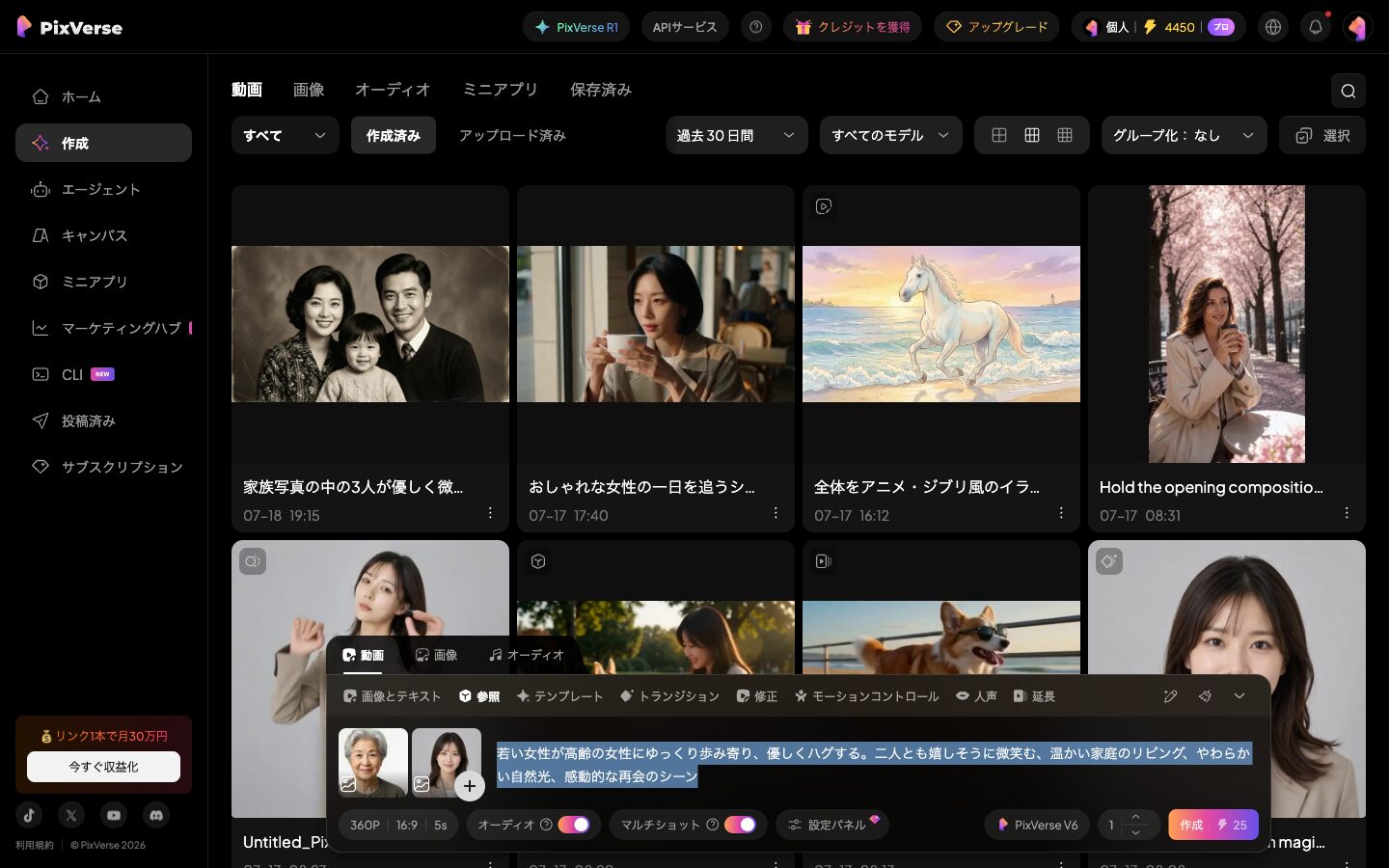Image resolution: width=1389 pixels, height=868 pixels.
Task: Open the notifications bell icon
Action: pos(1316,27)
